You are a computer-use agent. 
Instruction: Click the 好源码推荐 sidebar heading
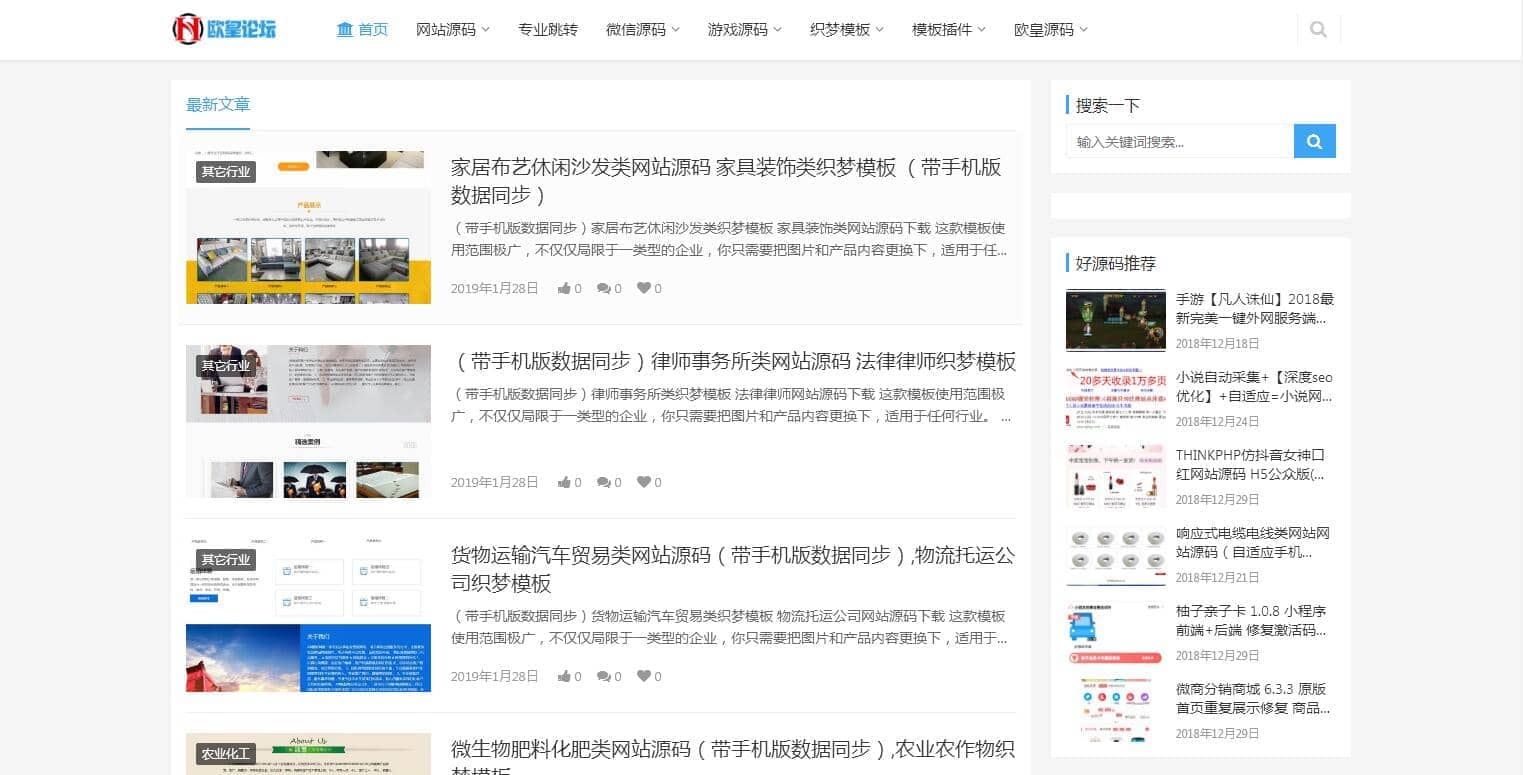(1116, 264)
